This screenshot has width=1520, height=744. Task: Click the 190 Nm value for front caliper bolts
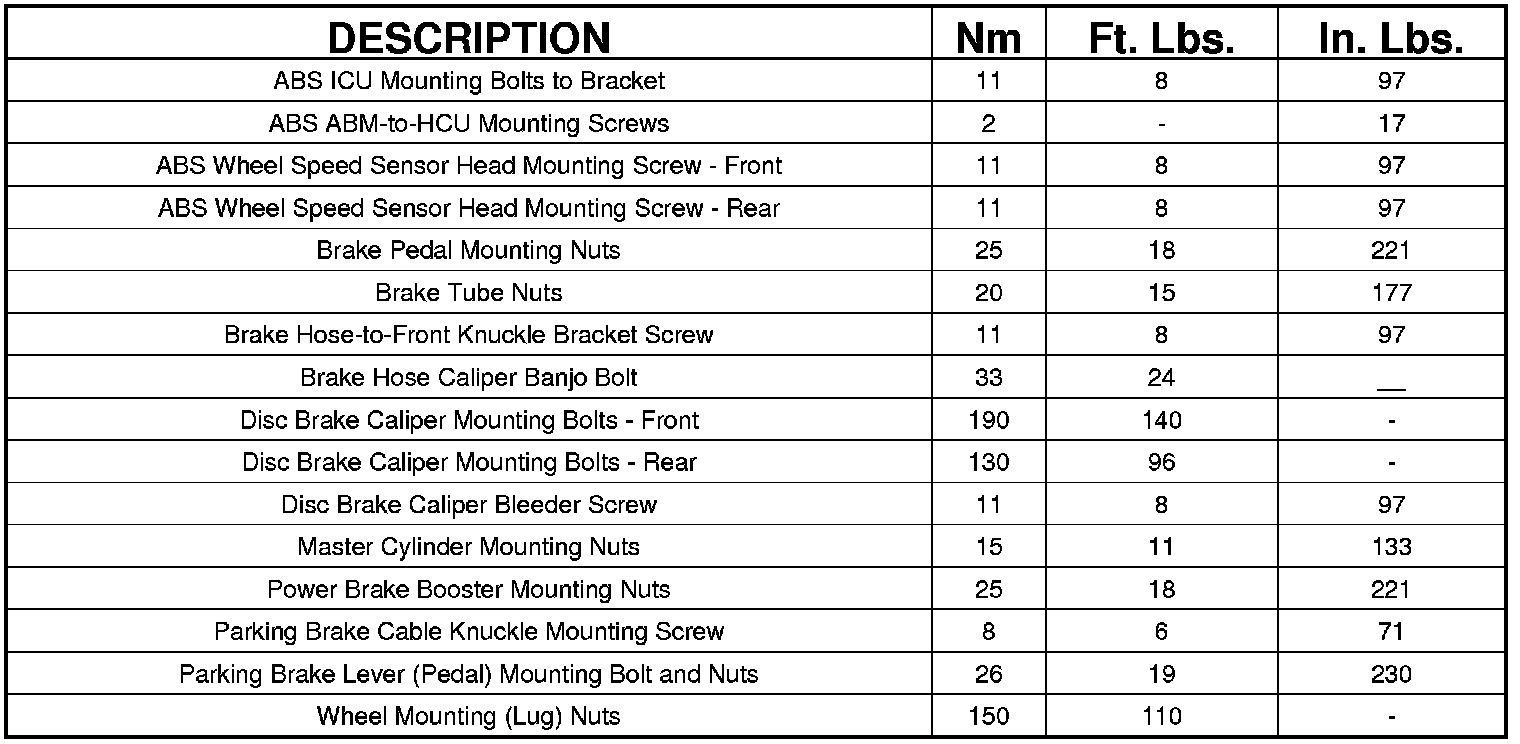(988, 420)
